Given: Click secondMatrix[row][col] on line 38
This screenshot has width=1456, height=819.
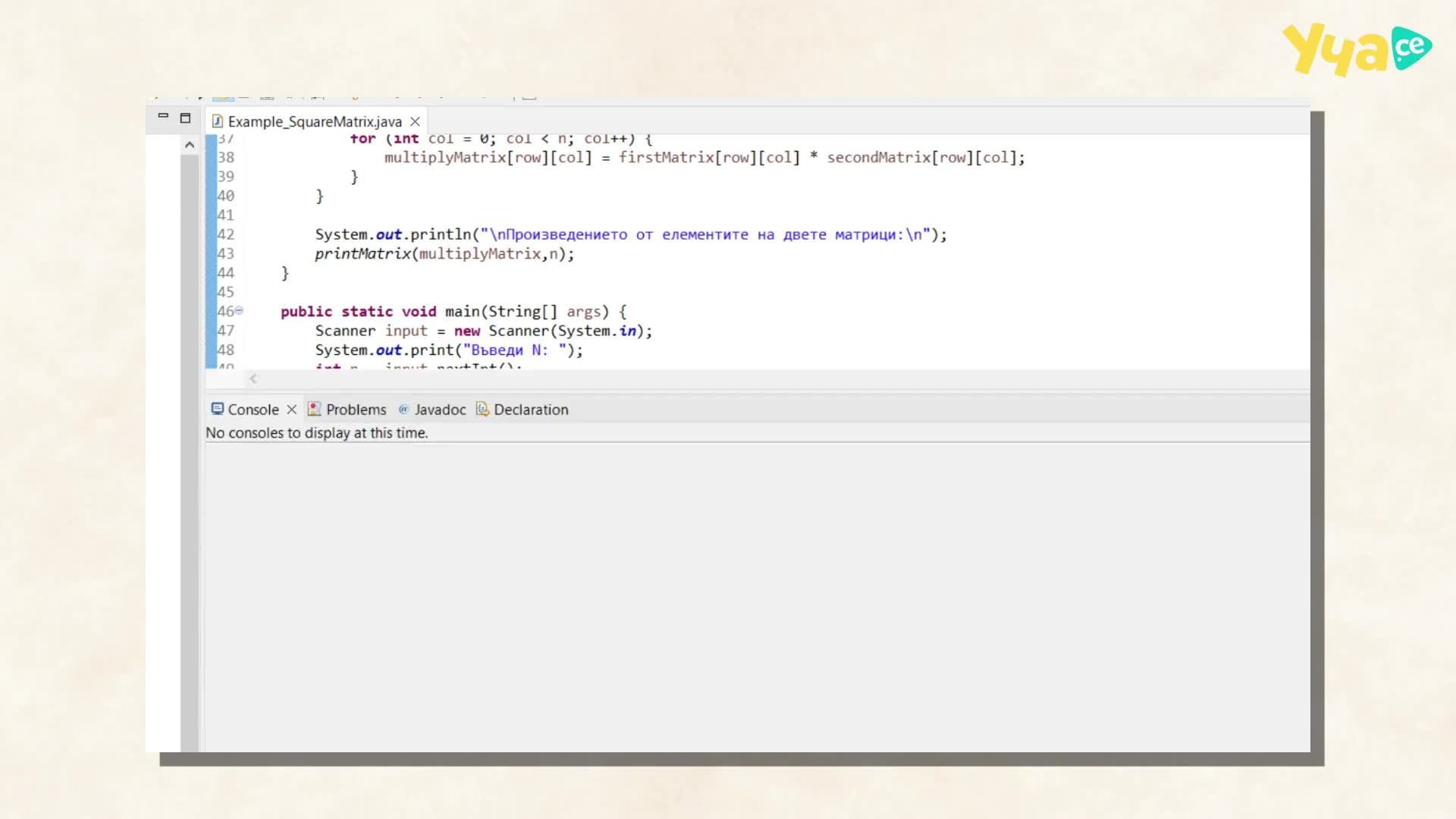Looking at the screenshot, I should [921, 158].
